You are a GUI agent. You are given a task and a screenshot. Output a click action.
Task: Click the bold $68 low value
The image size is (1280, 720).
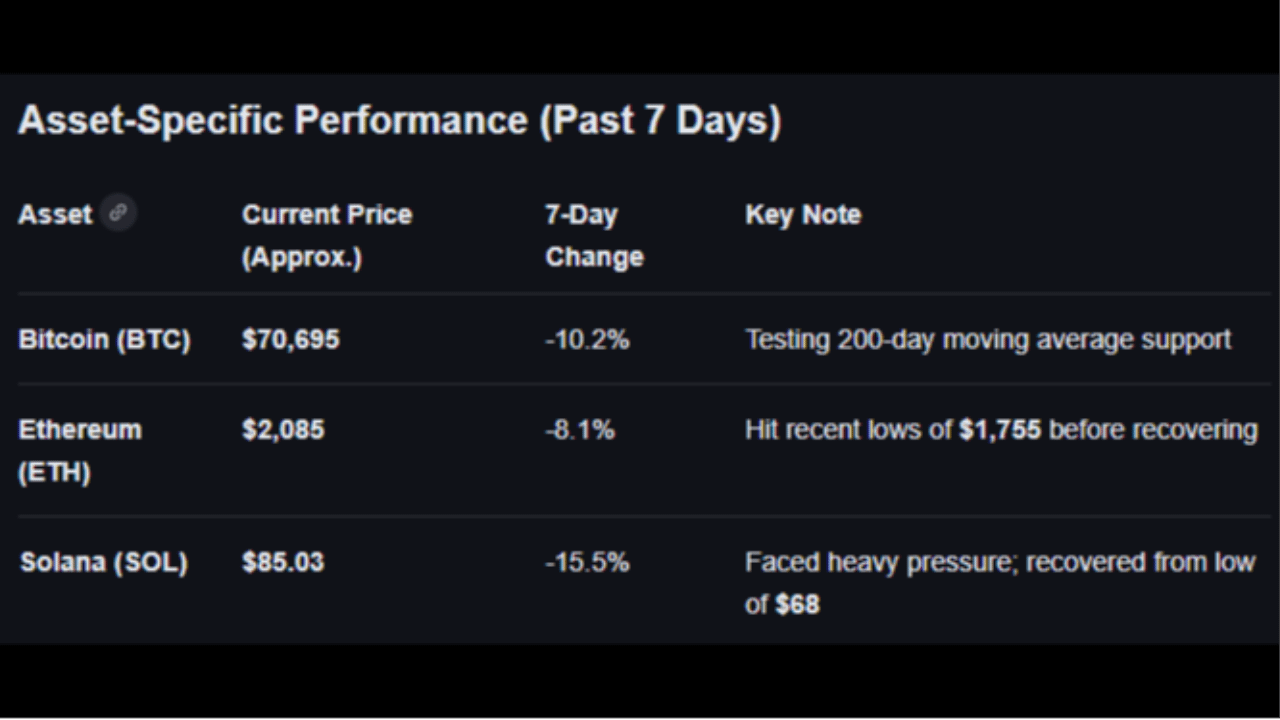797,604
